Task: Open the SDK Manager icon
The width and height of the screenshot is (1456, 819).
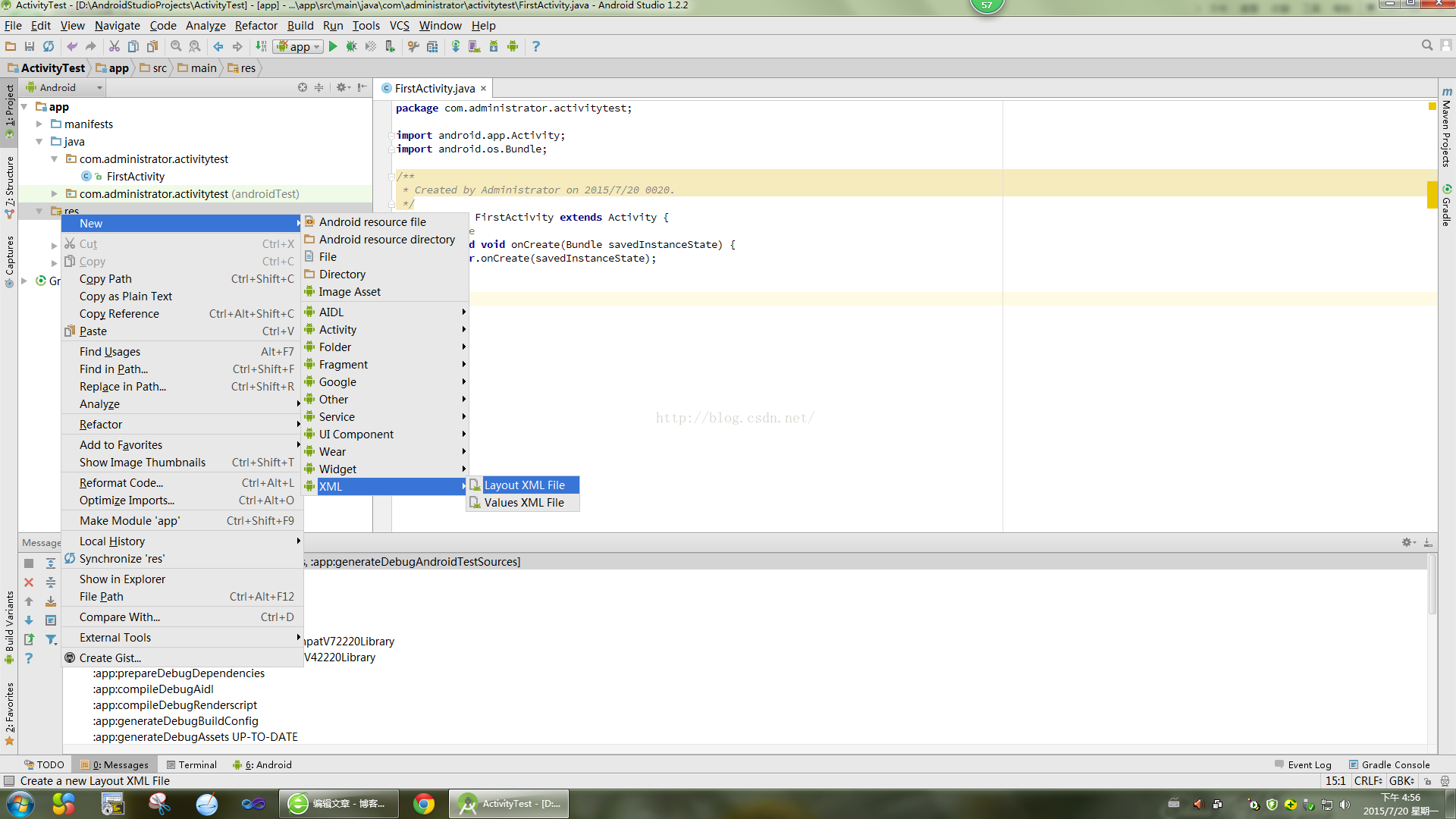Action: pyautogui.click(x=494, y=46)
